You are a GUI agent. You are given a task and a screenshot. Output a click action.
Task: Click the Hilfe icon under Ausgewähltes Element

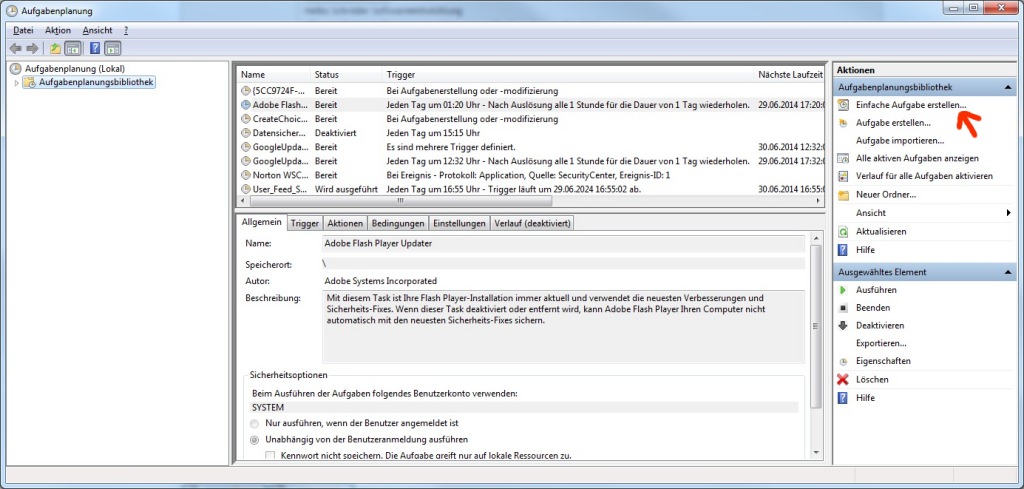(844, 398)
